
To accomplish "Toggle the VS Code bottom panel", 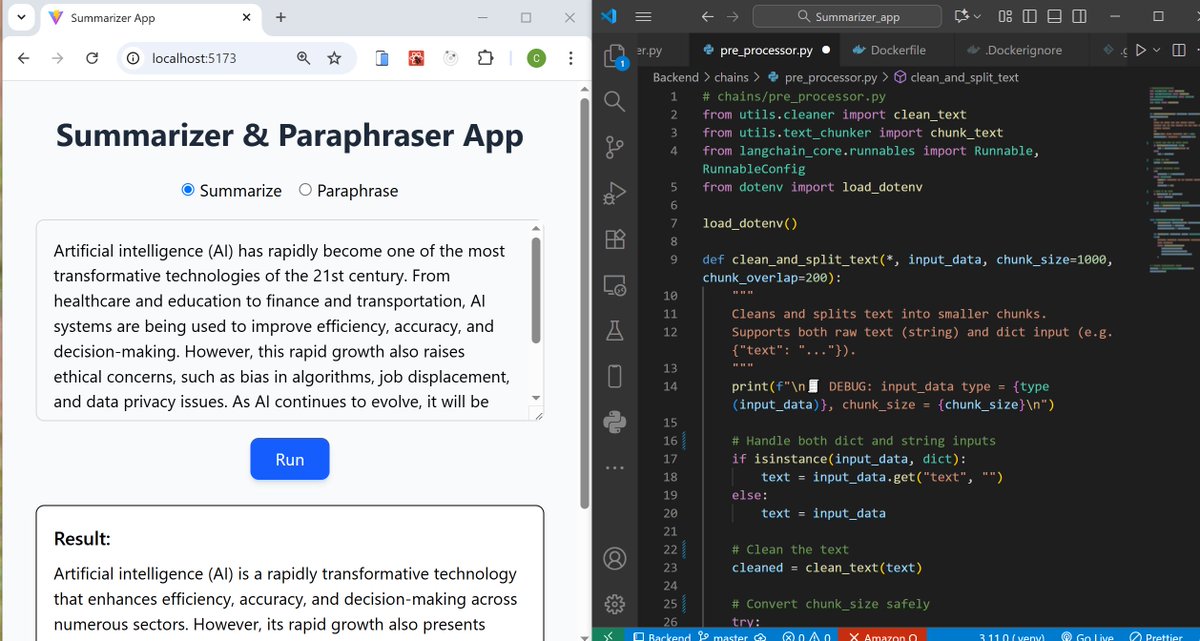I will [x=1054, y=16].
